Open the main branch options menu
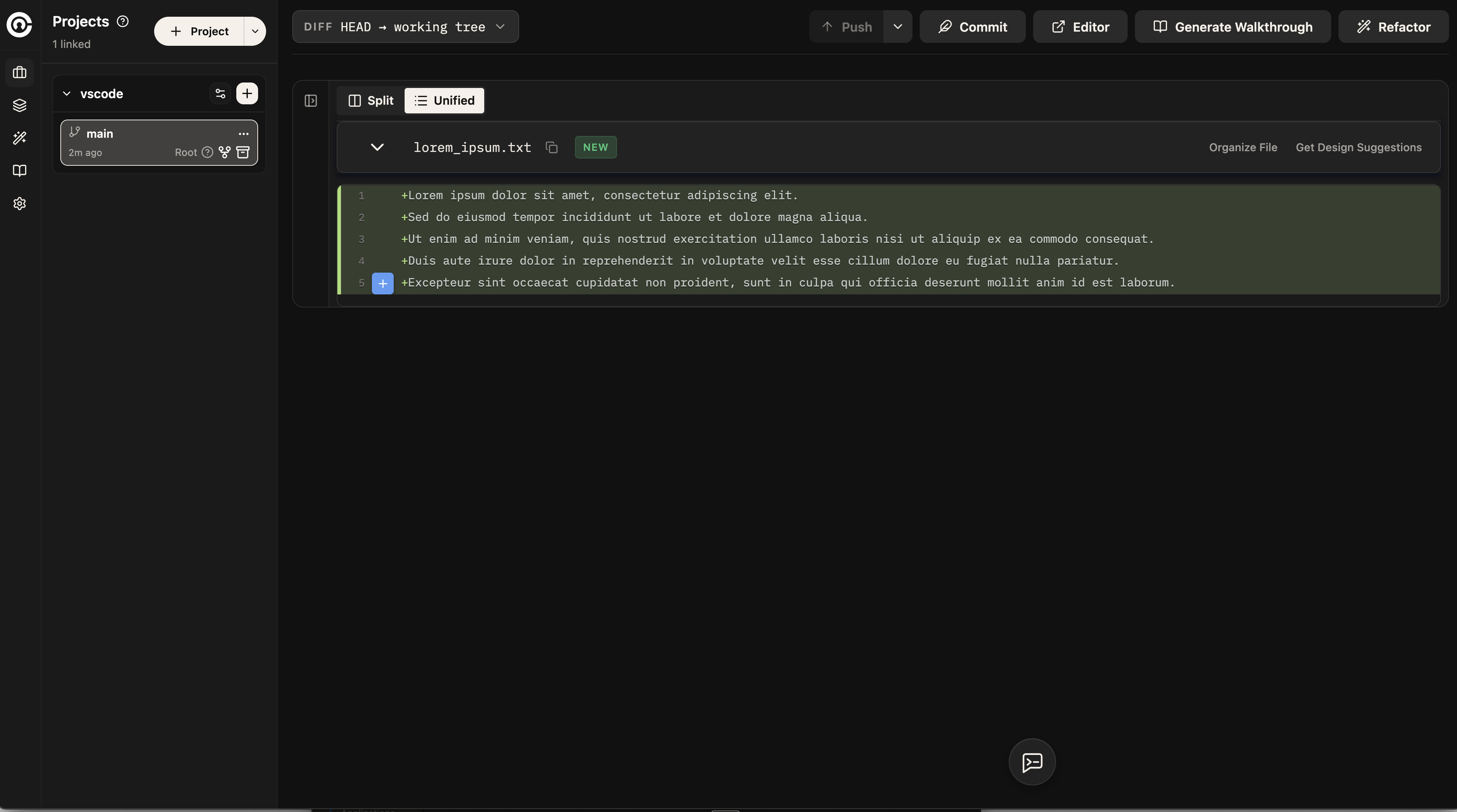1457x812 pixels. [244, 133]
